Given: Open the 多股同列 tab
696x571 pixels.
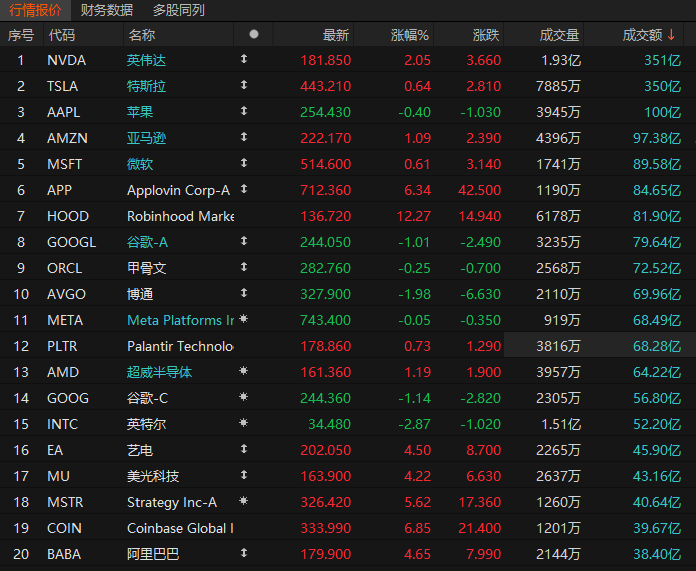Looking at the screenshot, I should [178, 10].
